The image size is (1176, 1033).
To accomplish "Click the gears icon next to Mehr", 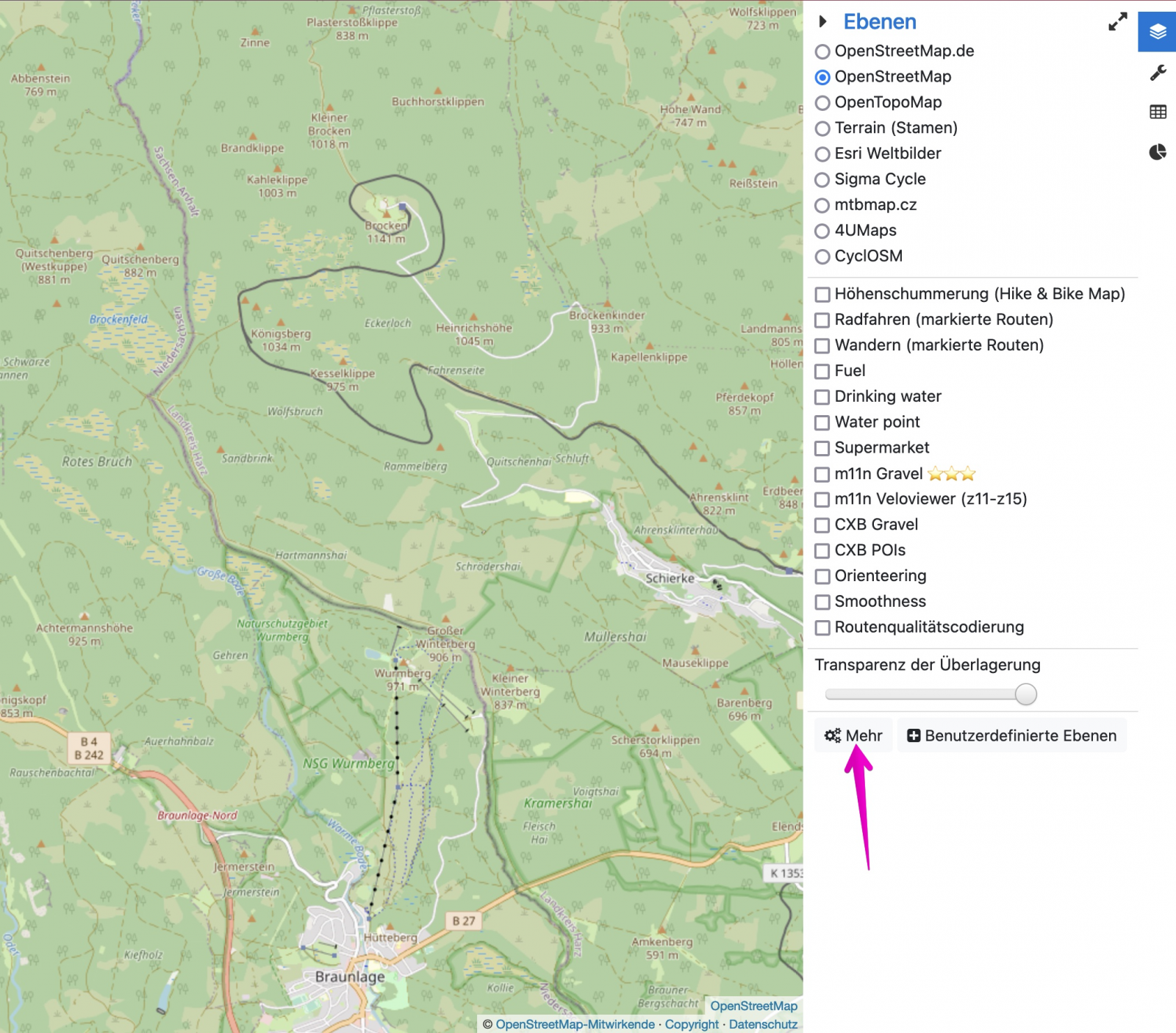I will click(x=832, y=735).
